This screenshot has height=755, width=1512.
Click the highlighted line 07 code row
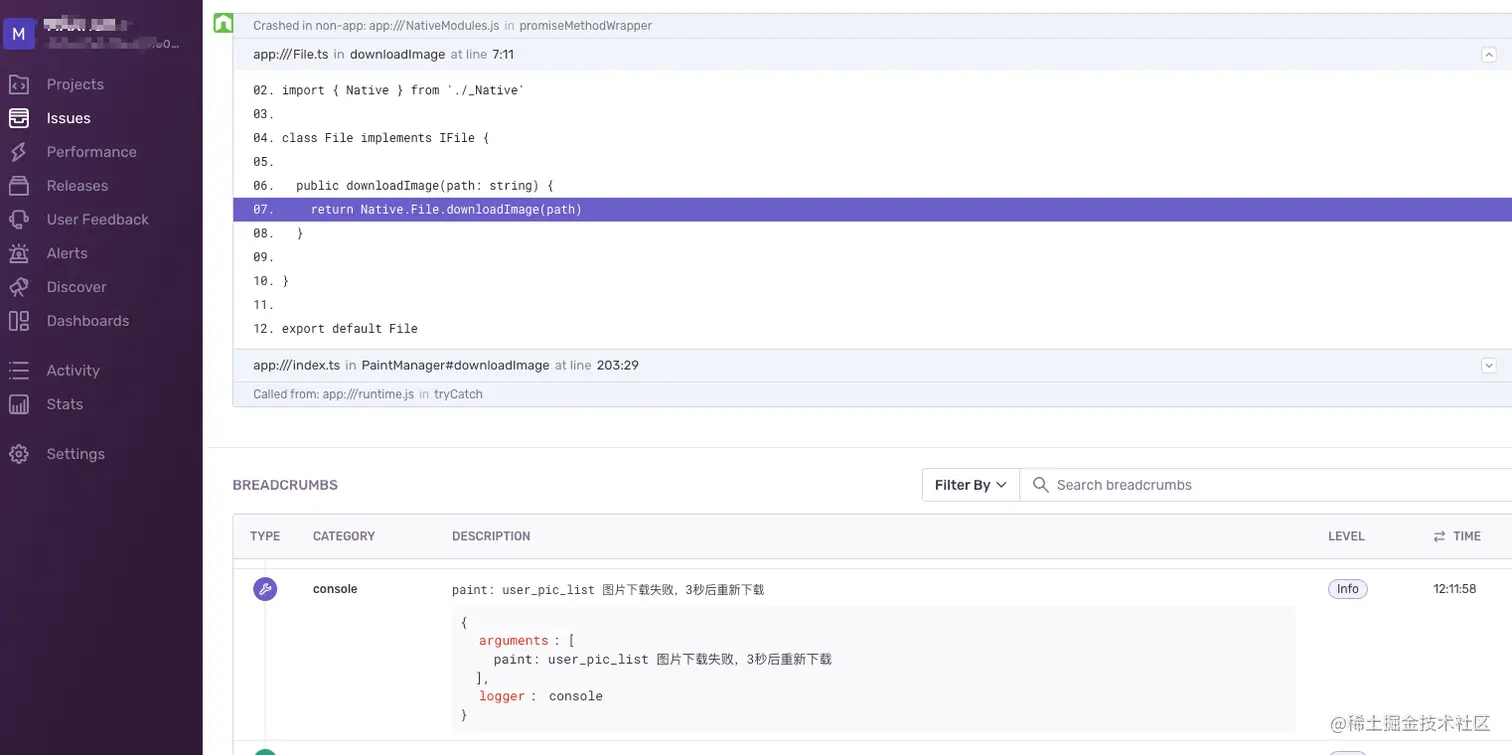(872, 210)
